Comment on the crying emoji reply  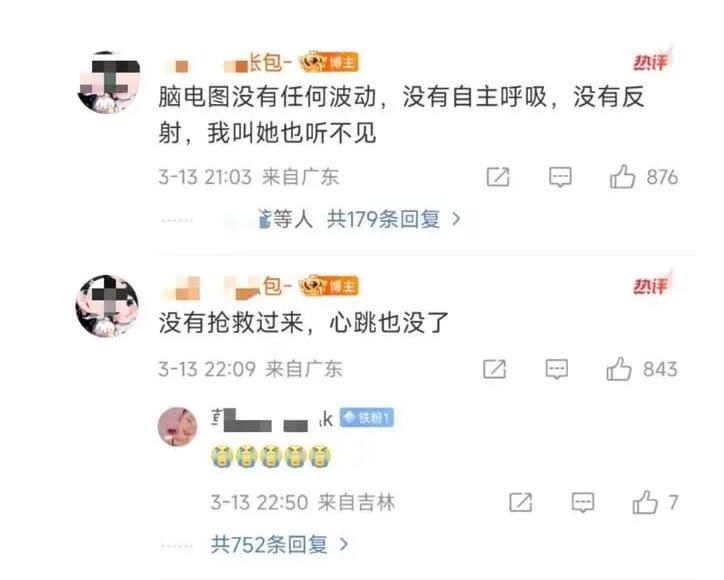click(583, 502)
